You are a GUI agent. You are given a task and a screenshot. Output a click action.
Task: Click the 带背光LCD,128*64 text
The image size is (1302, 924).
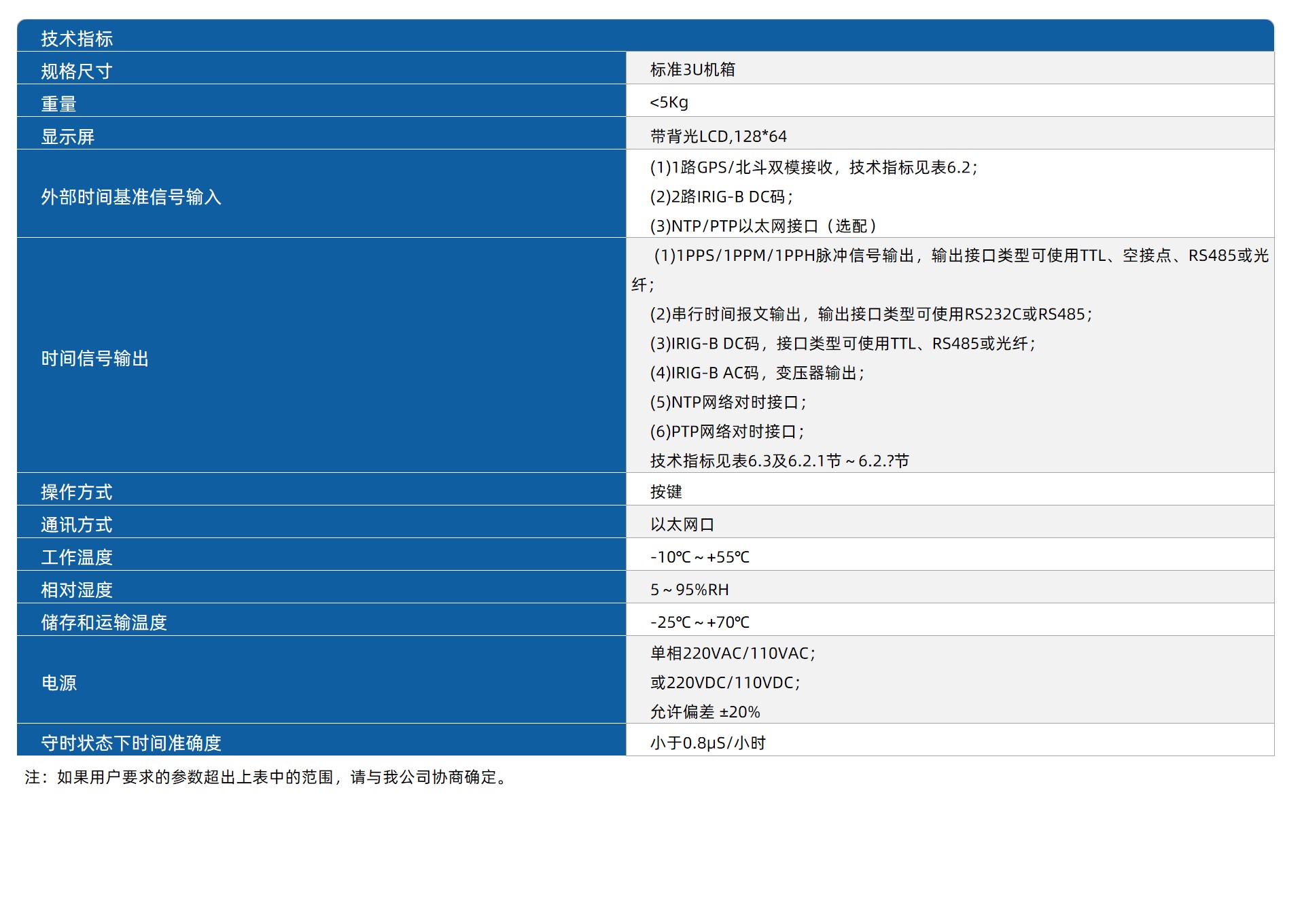[x=718, y=136]
